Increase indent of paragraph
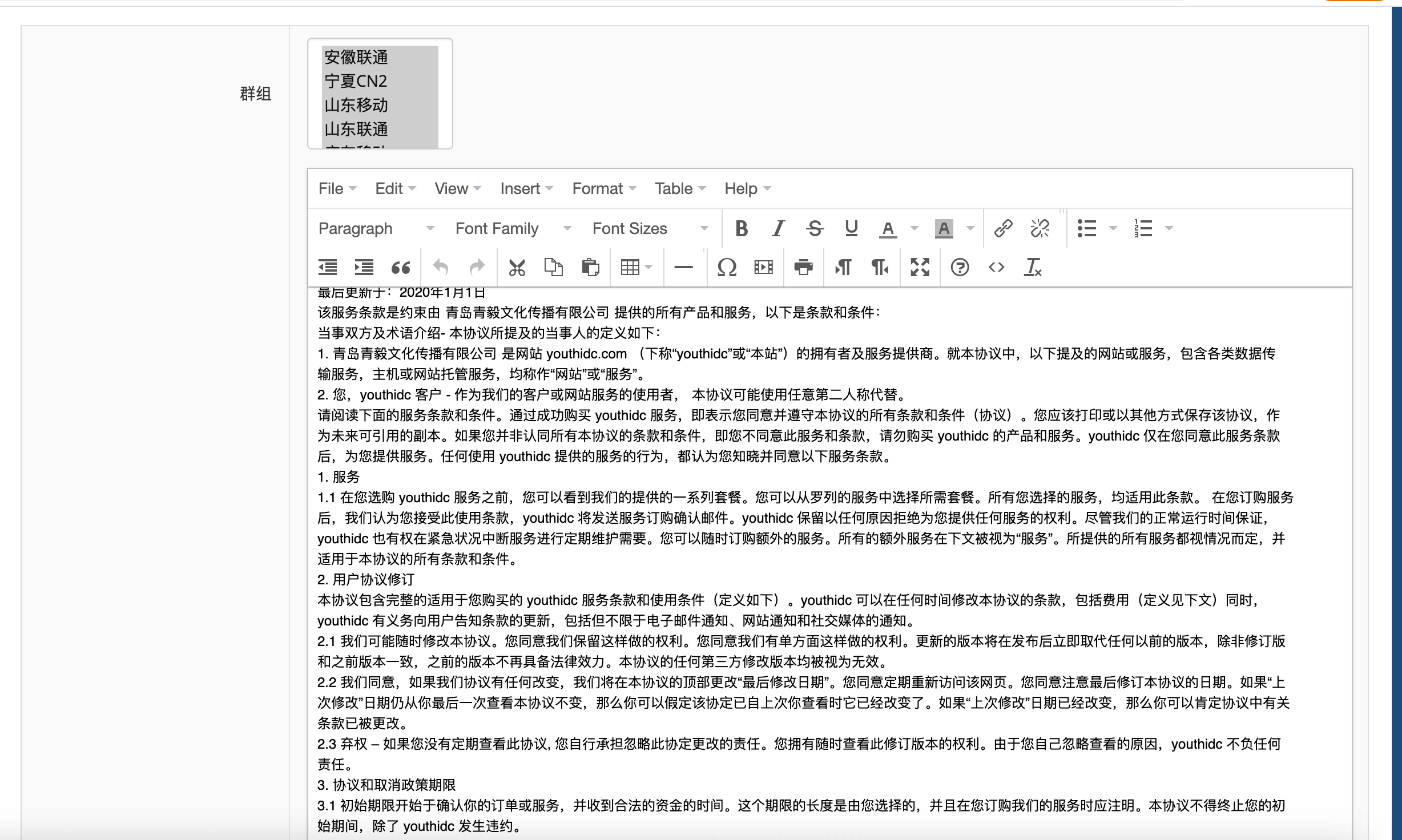1402x840 pixels. point(364,267)
